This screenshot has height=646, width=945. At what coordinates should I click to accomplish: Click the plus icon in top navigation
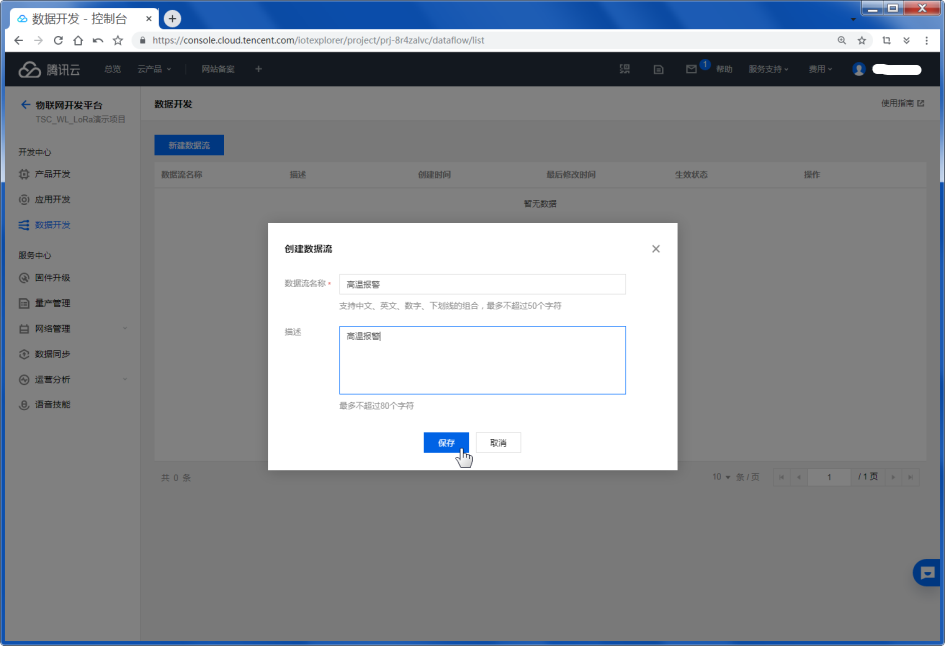[259, 69]
